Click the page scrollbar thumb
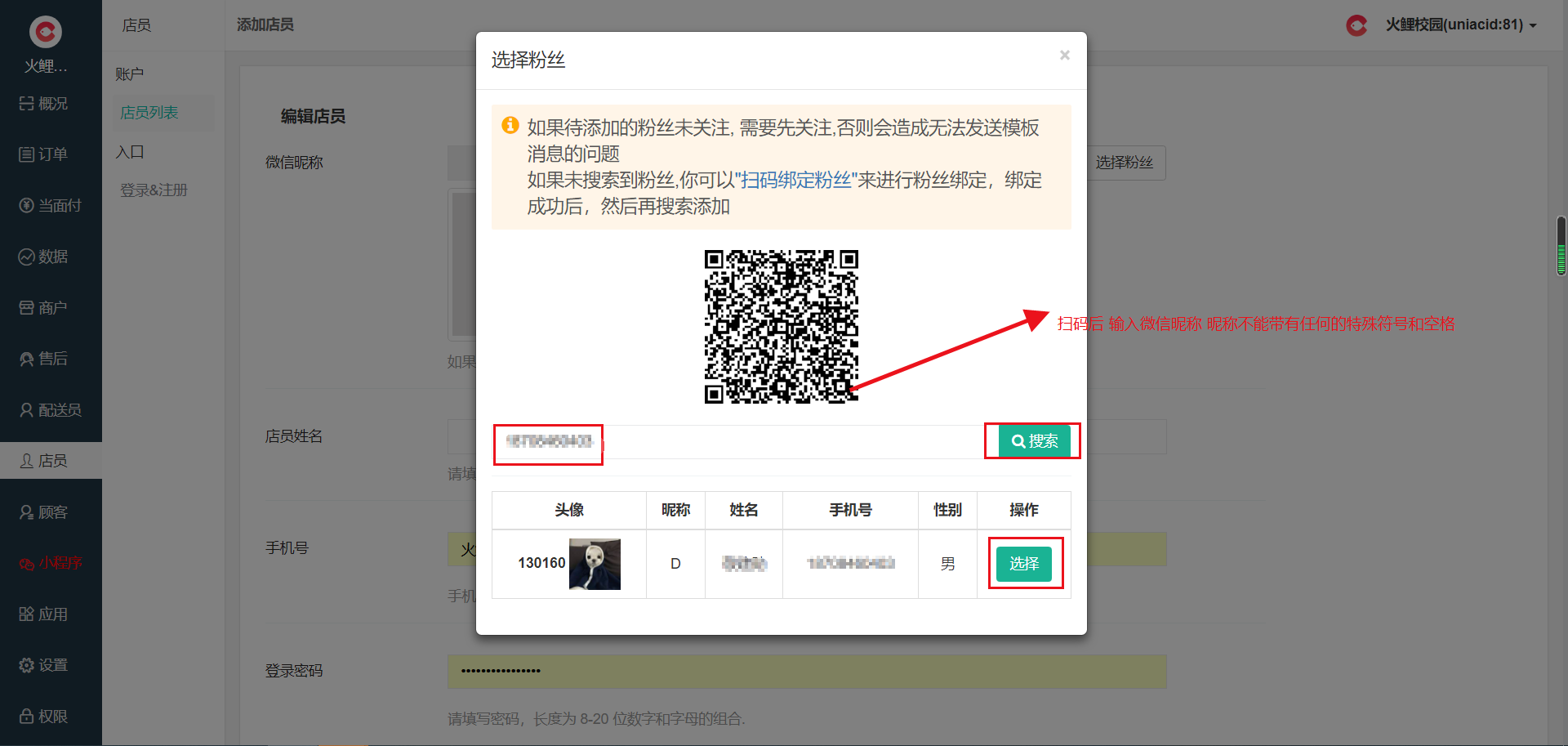Viewport: 1568px width, 746px height. 1561,246
